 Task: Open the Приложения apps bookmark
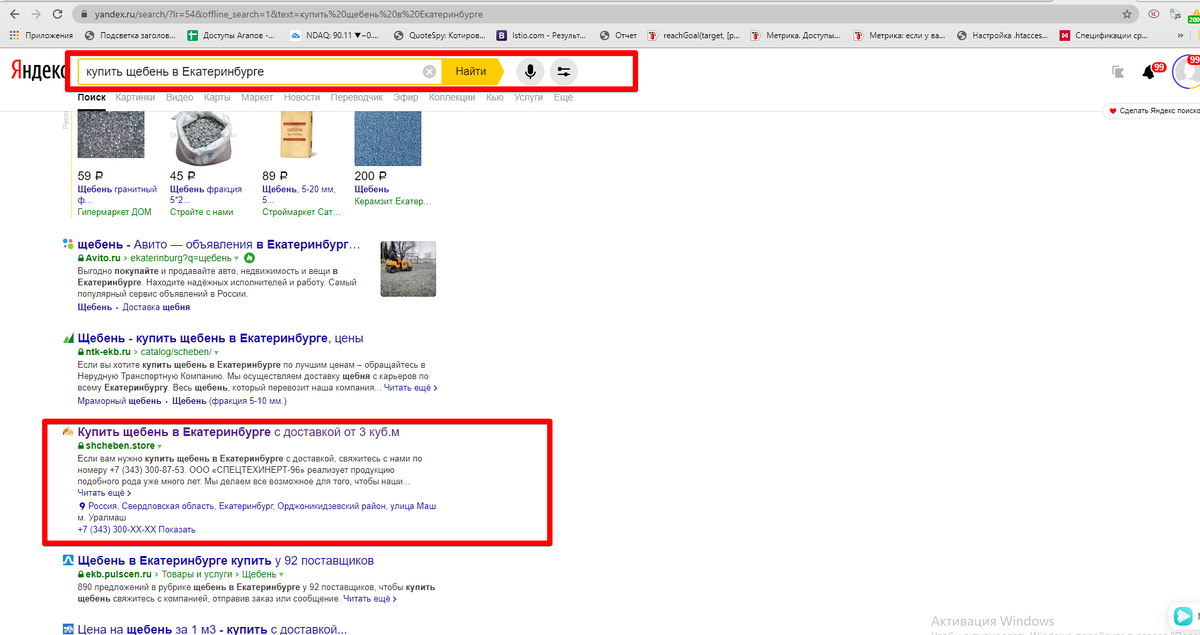[41, 36]
